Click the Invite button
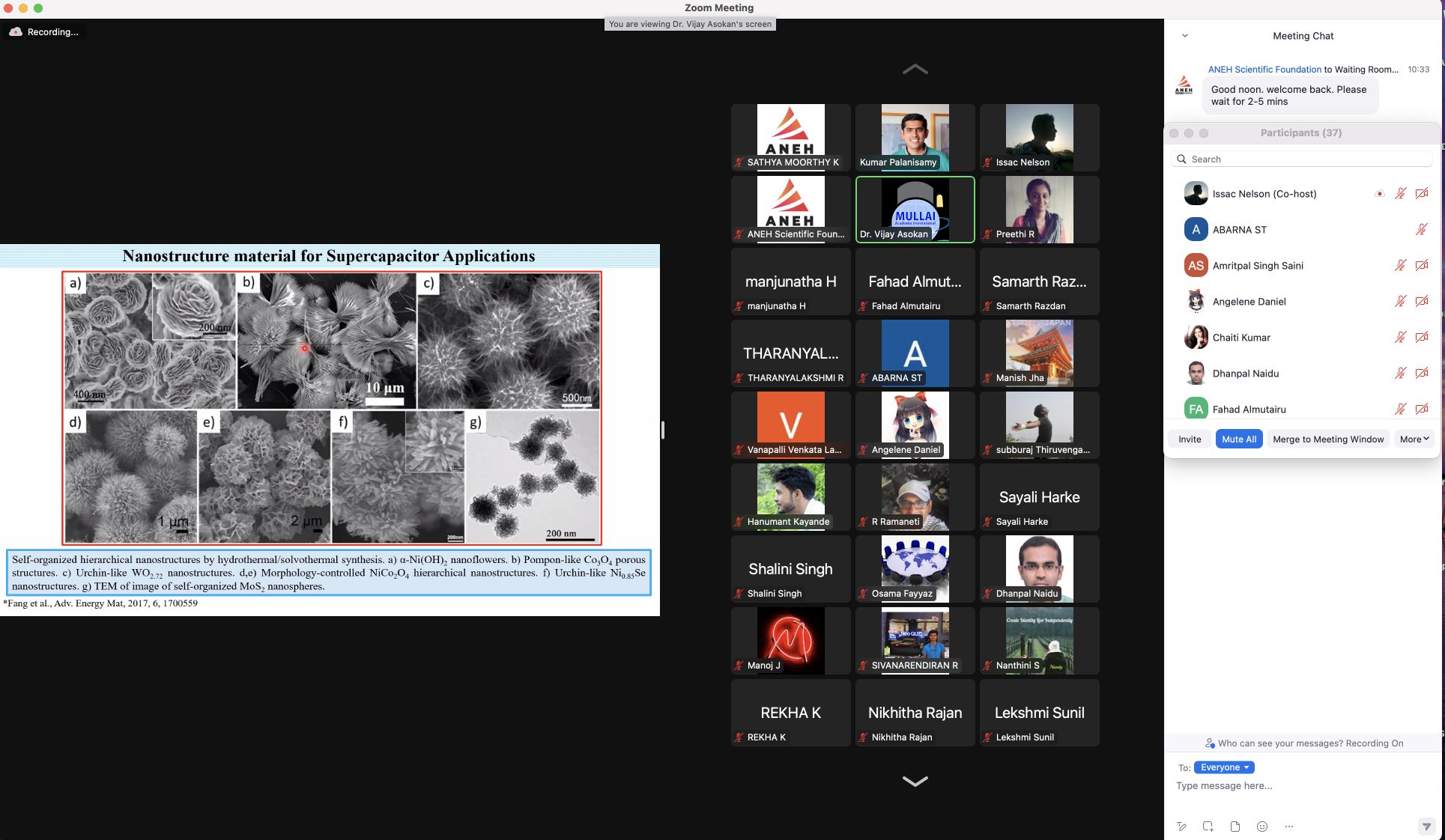Screen dimensions: 1445x840 1189,439
